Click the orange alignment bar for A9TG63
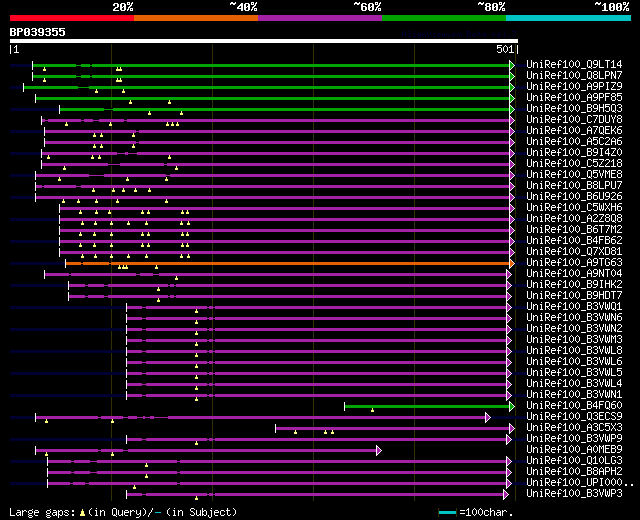The height and width of the screenshot is (520, 640). 288,264
